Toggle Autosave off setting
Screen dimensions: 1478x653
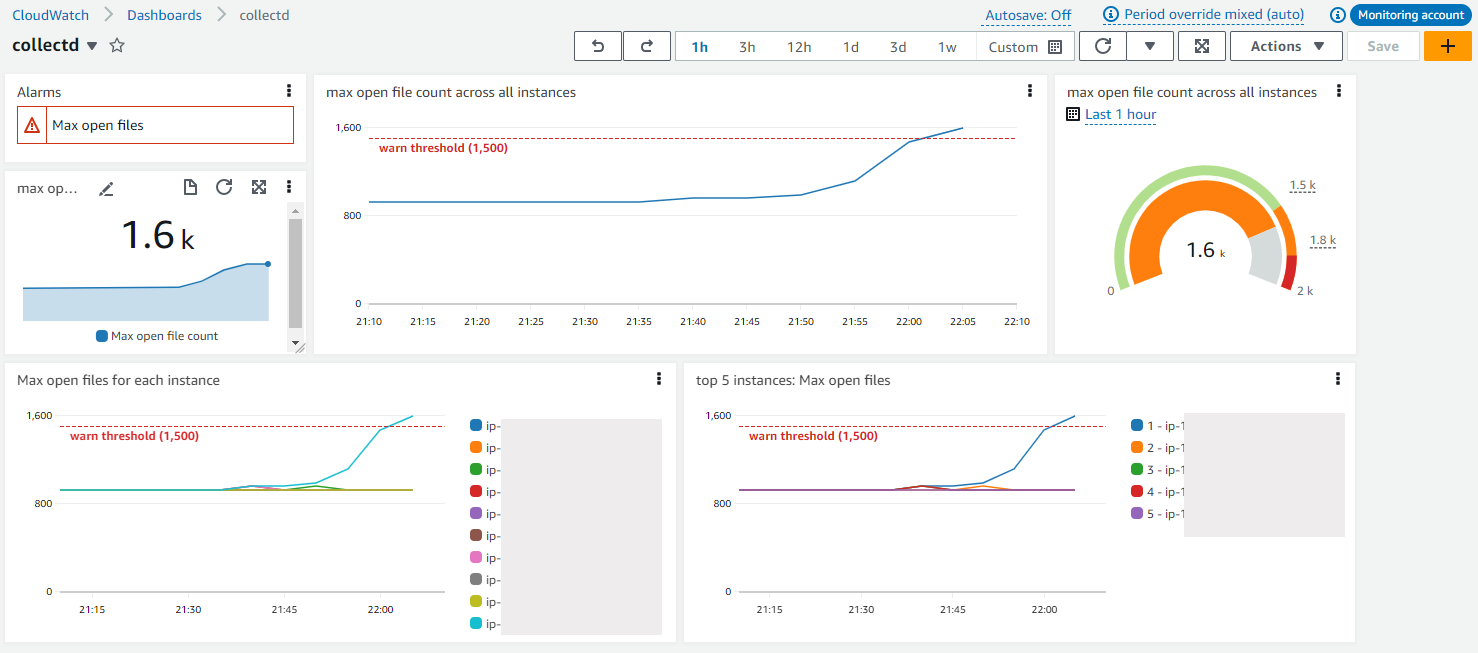[x=1025, y=14]
